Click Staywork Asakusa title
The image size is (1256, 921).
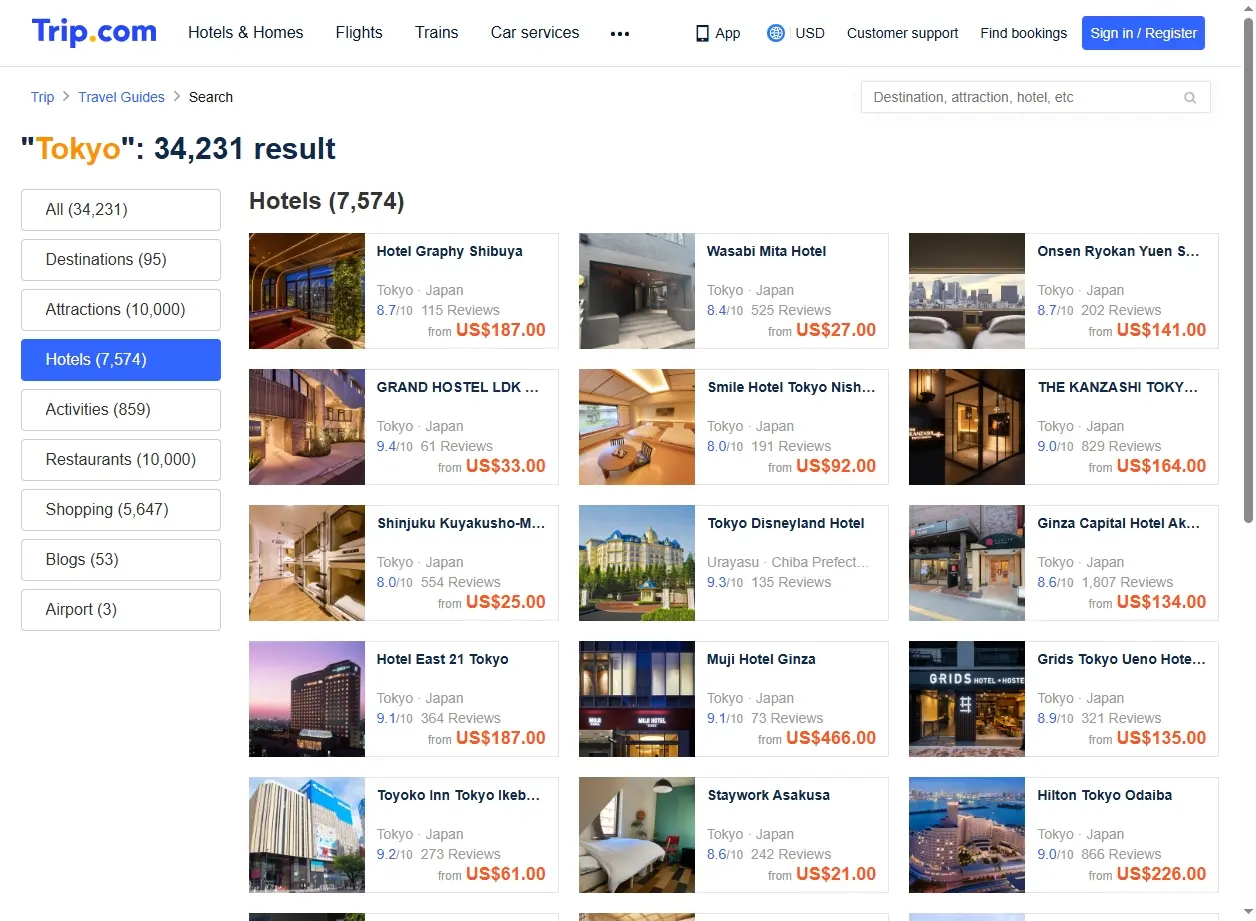point(768,795)
